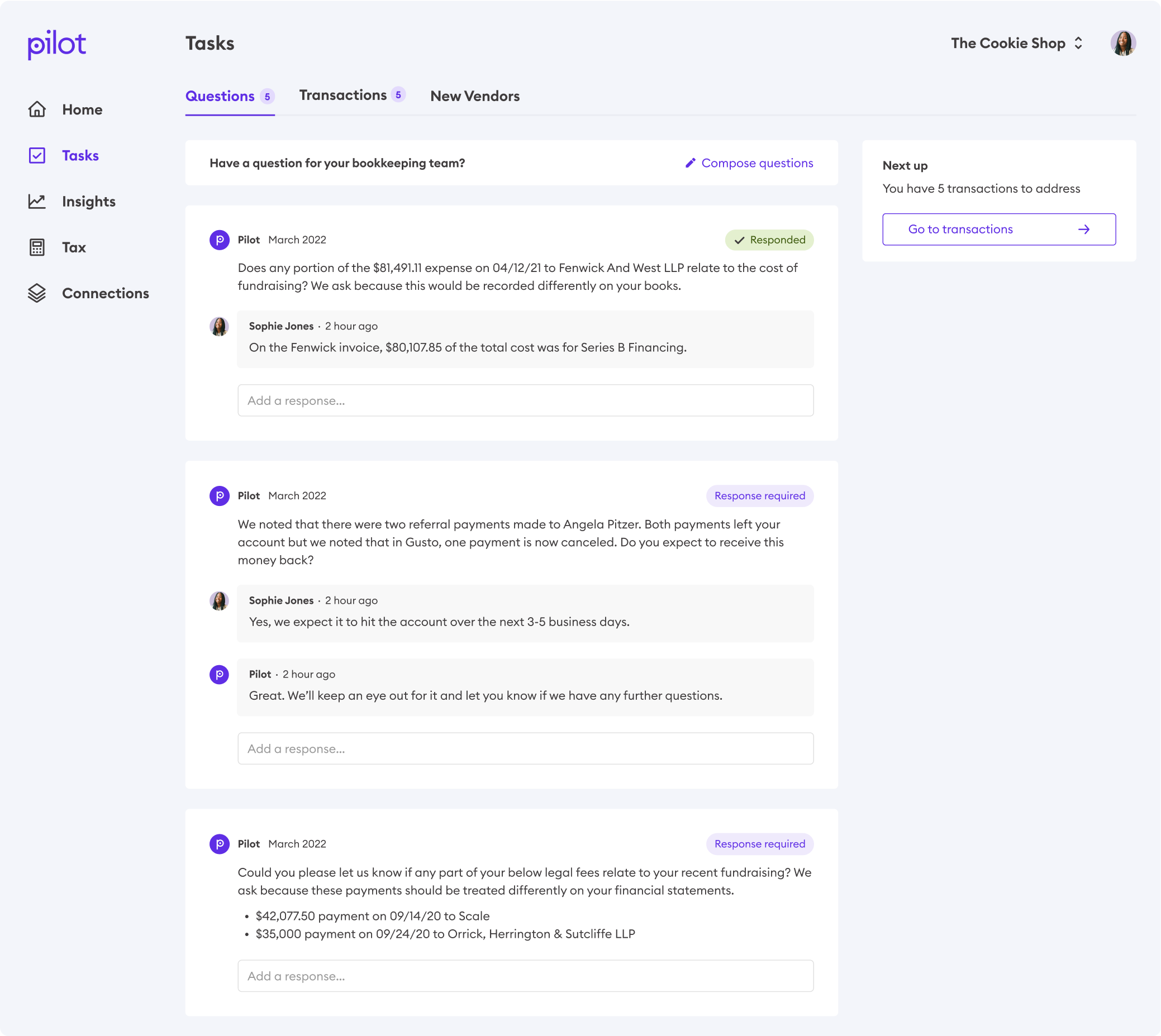Image resolution: width=1161 pixels, height=1036 pixels.
Task: Open the user profile avatar
Action: [x=1123, y=43]
